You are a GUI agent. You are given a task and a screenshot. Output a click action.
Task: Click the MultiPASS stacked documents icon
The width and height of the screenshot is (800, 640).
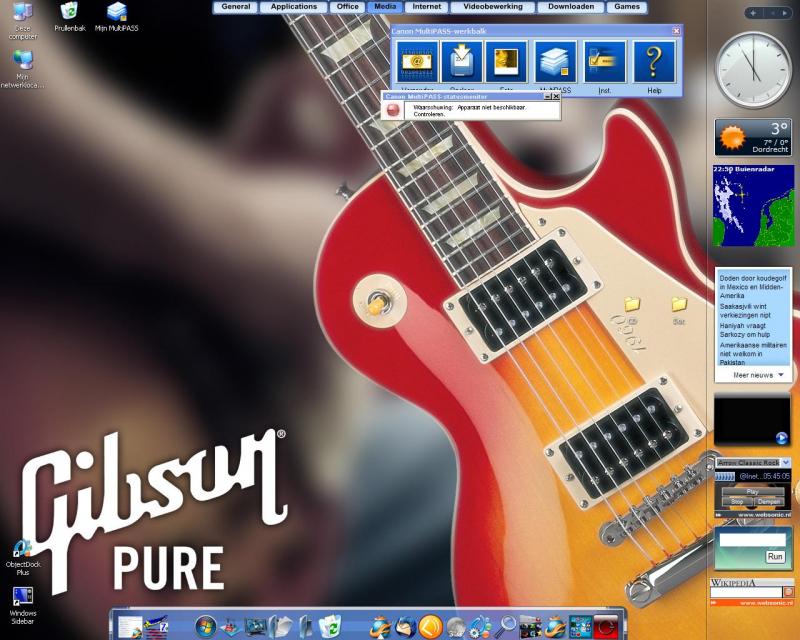point(555,62)
